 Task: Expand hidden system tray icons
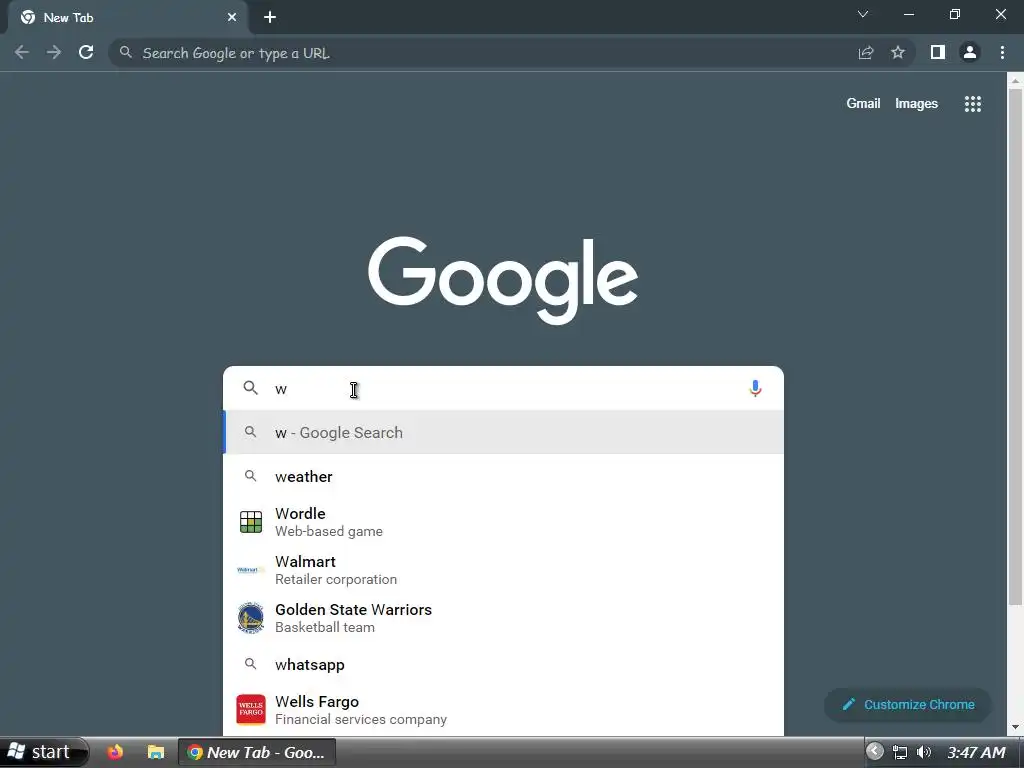[875, 752]
